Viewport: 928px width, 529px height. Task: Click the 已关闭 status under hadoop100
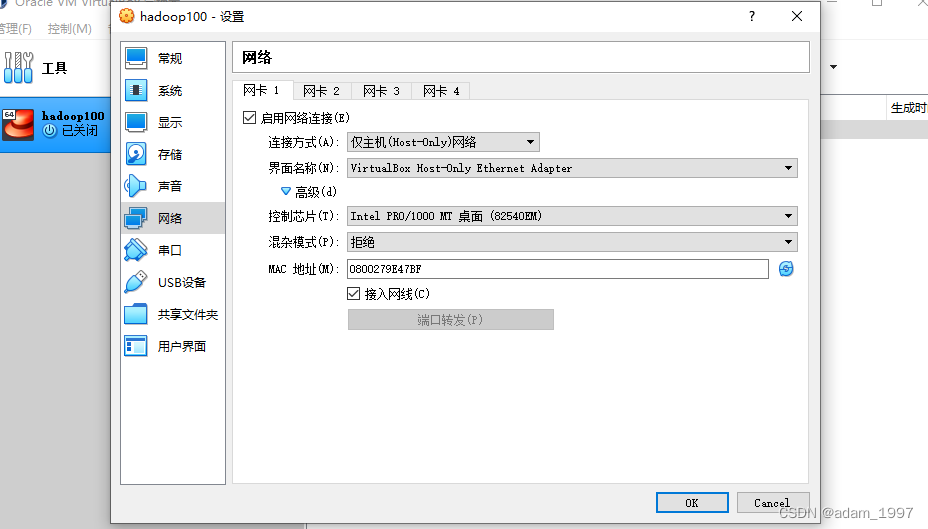point(80,130)
